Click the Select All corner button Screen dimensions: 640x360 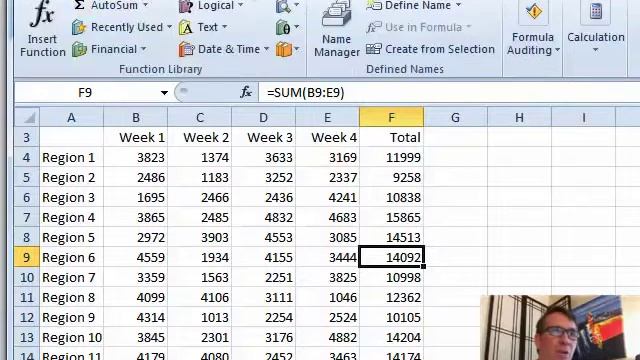click(27, 118)
